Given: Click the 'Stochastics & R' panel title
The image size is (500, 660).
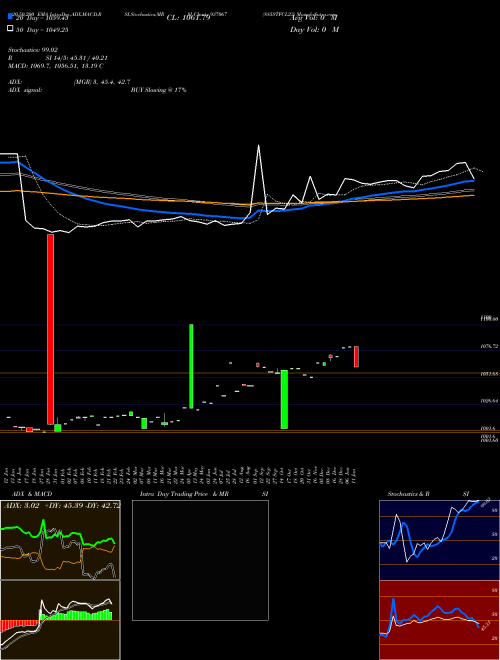Looking at the screenshot, I should [409, 494].
